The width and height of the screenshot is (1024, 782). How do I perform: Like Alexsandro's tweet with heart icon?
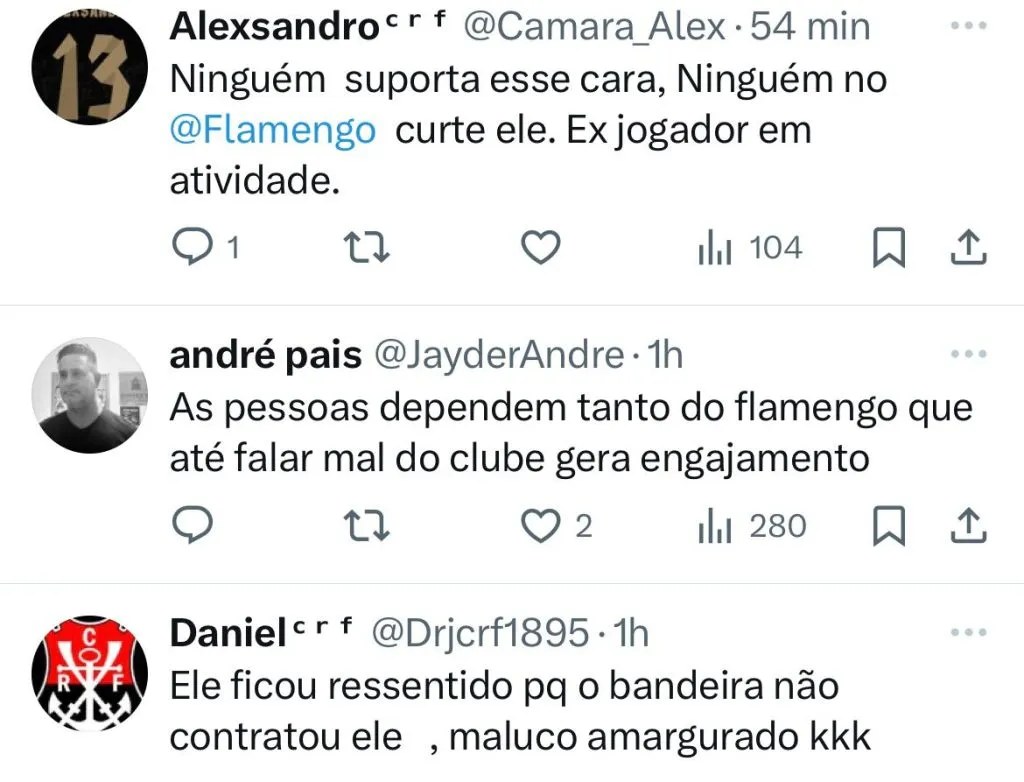tap(541, 248)
